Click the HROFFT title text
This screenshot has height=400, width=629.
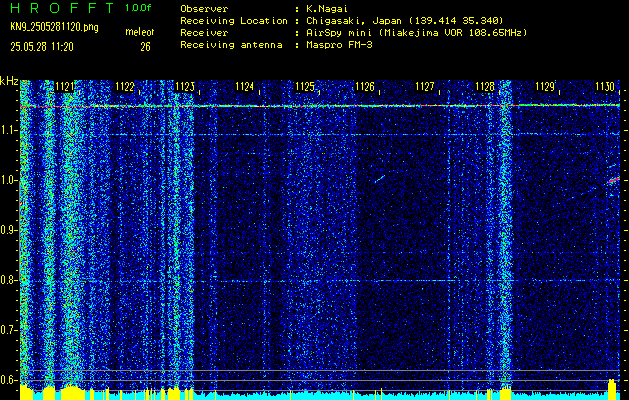pos(62,8)
